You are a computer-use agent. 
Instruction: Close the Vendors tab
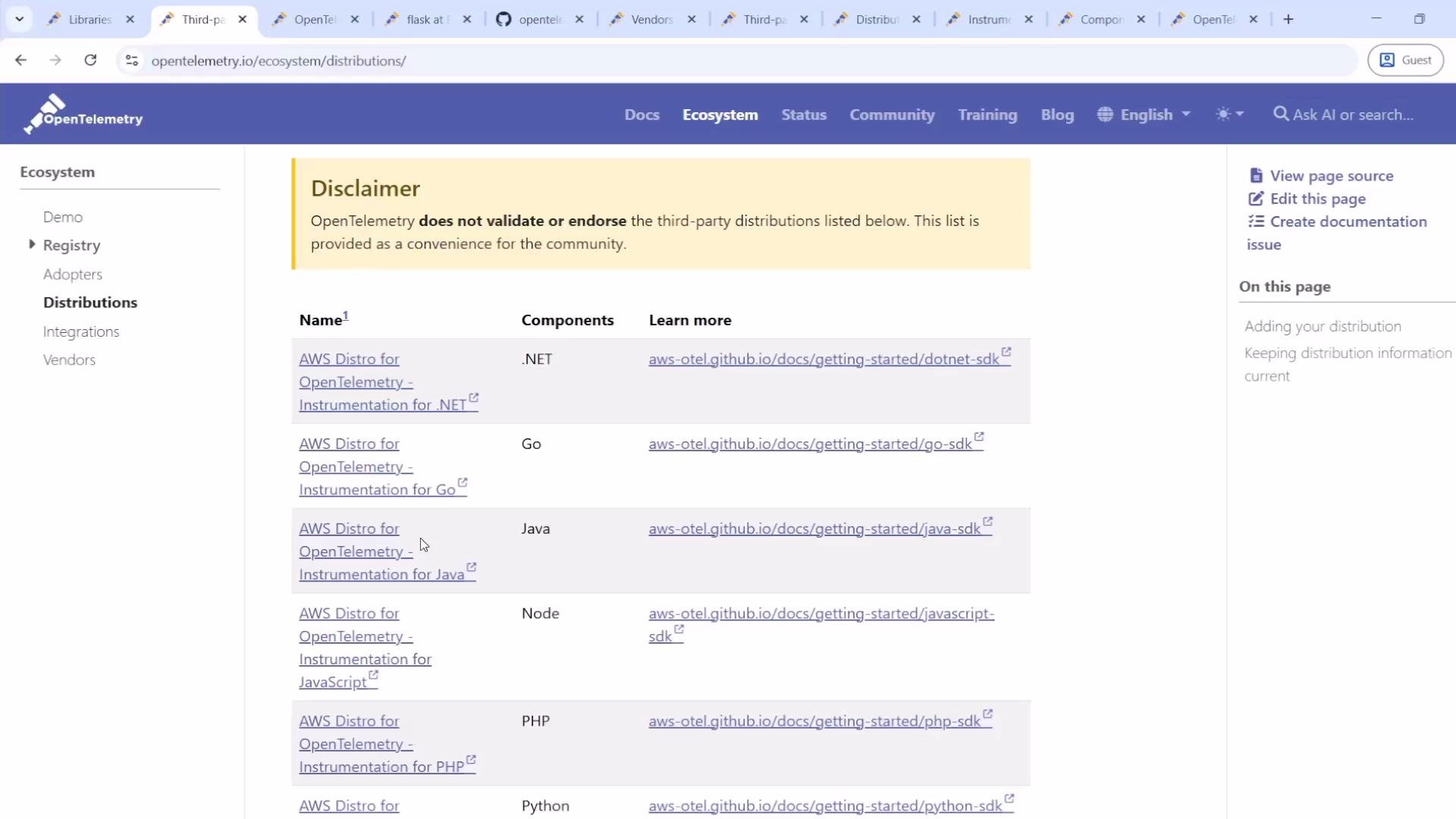(x=692, y=20)
